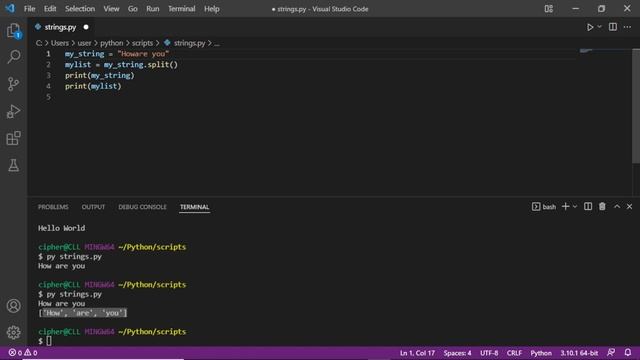This screenshot has width=640, height=360.
Task: Click Hello World terminal output line
Action: [x=62, y=228]
